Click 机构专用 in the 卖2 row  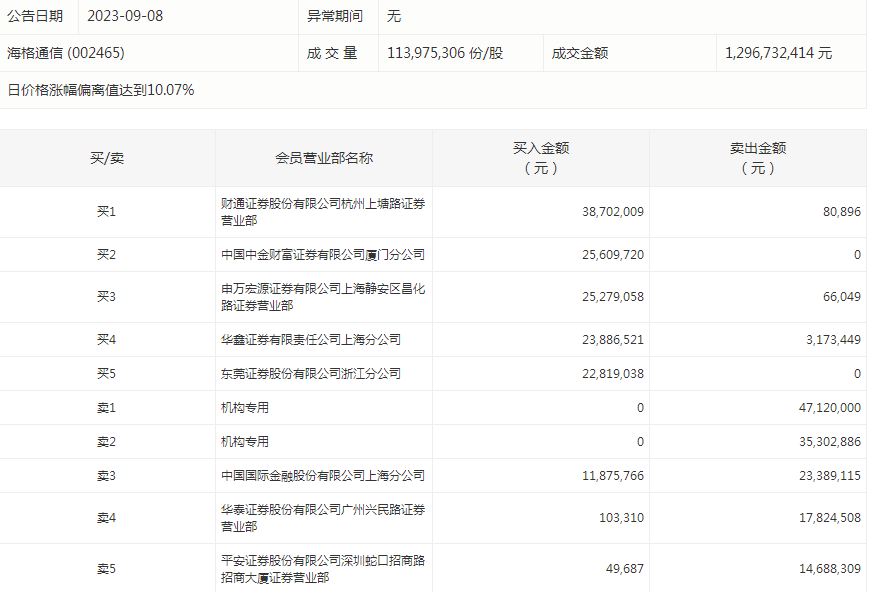[x=245, y=442]
